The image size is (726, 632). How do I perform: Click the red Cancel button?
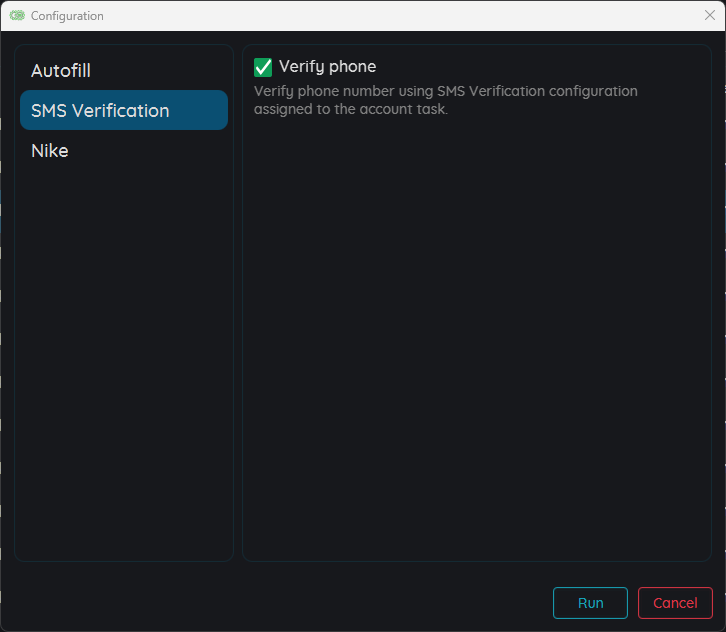tap(675, 603)
